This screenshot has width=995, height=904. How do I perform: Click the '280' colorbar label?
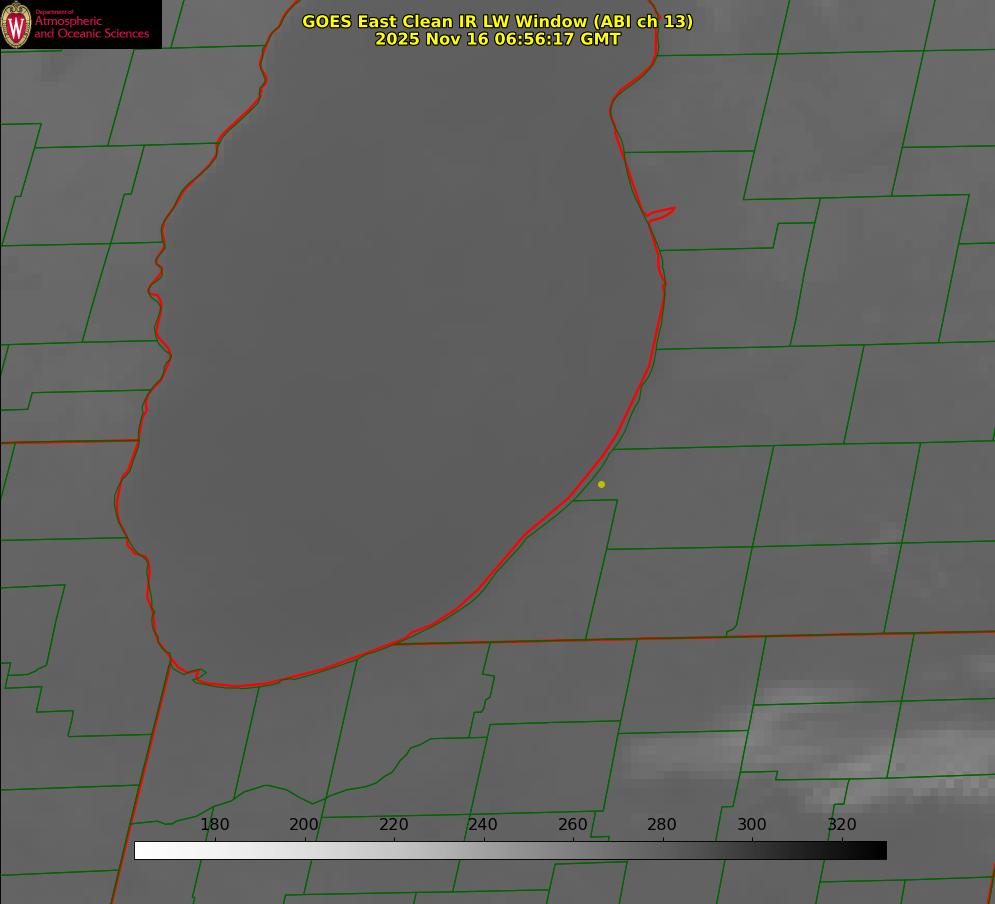point(662,824)
